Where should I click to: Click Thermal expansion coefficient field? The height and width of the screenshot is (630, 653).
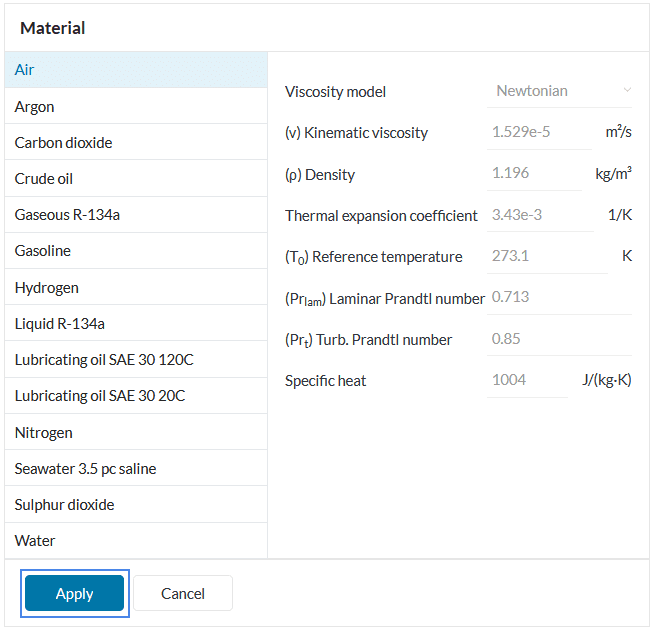[540, 215]
